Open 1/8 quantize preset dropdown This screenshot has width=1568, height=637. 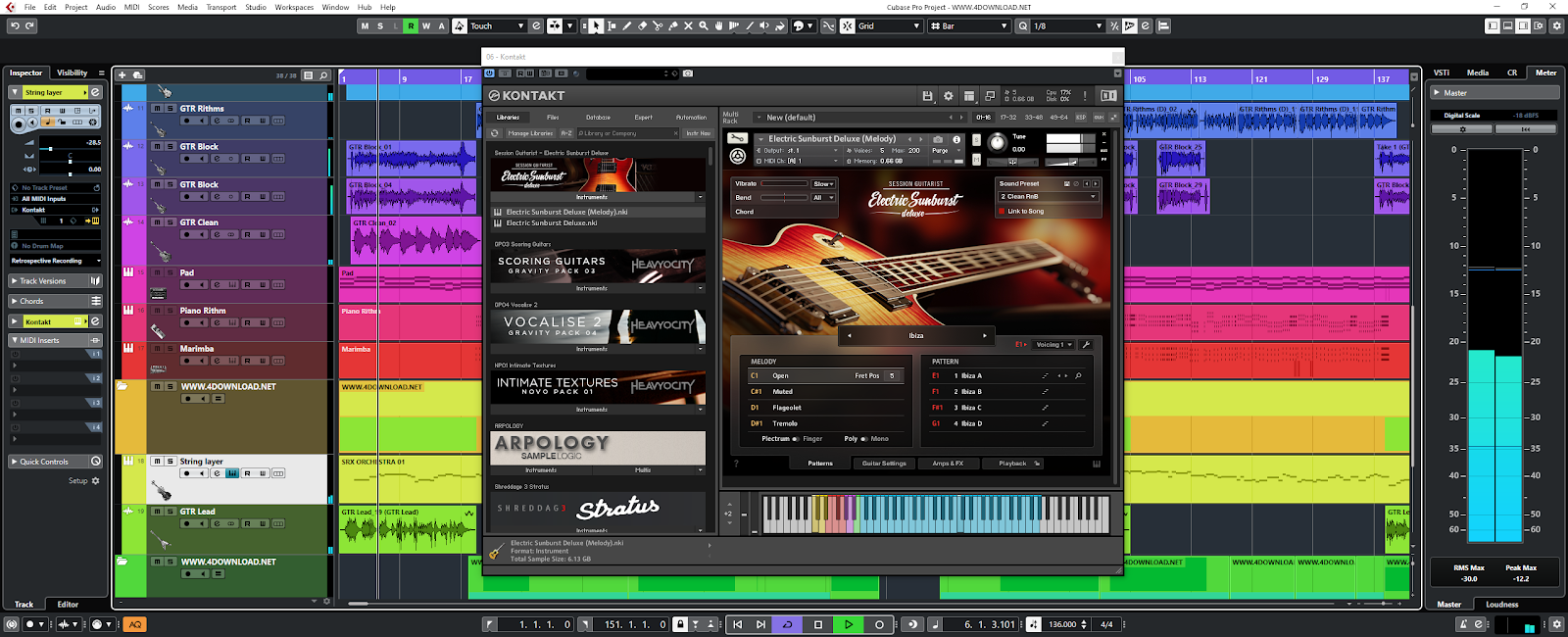1067,25
